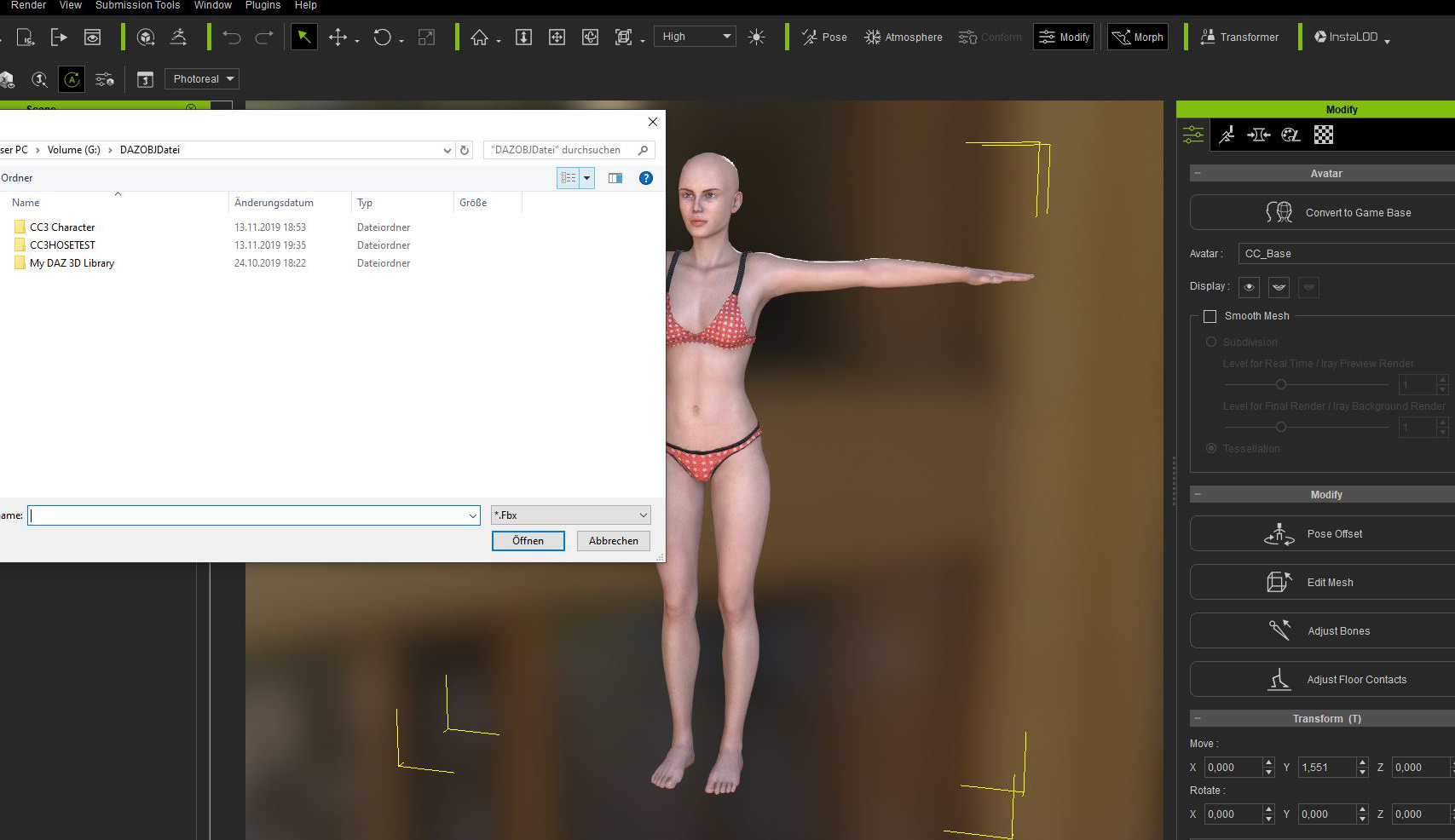Toggle the teeth display button
This screenshot has height=840, width=1455.
click(x=1279, y=287)
